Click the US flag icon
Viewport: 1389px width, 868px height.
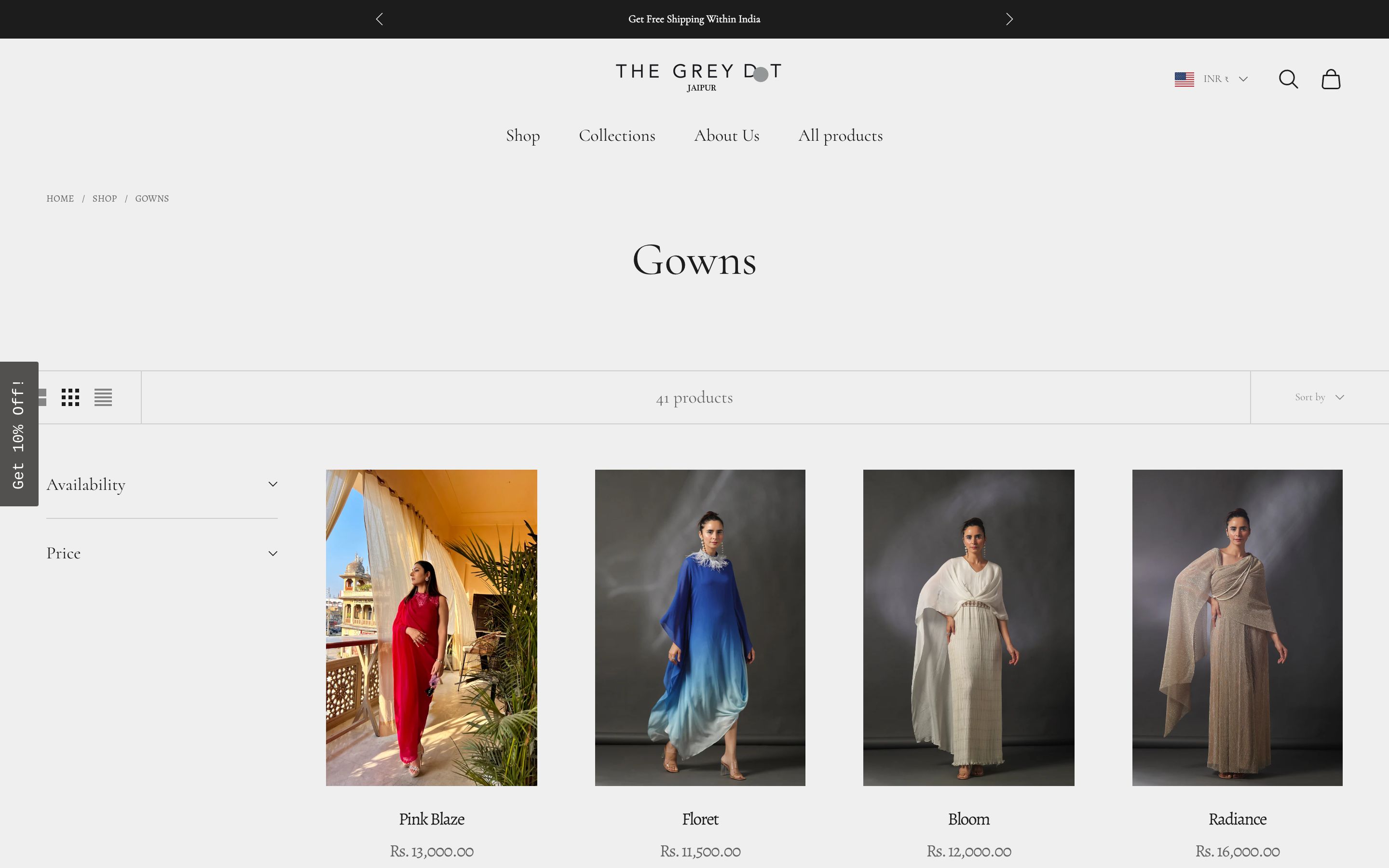point(1184,79)
